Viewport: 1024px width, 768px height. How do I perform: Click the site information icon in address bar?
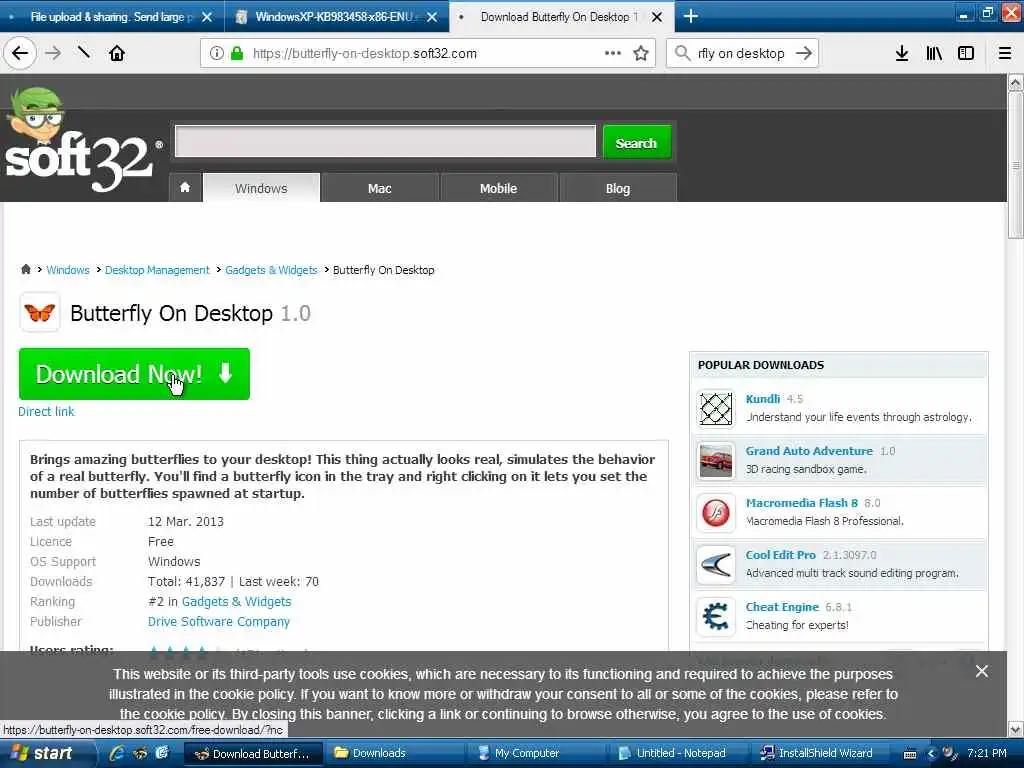click(x=217, y=53)
